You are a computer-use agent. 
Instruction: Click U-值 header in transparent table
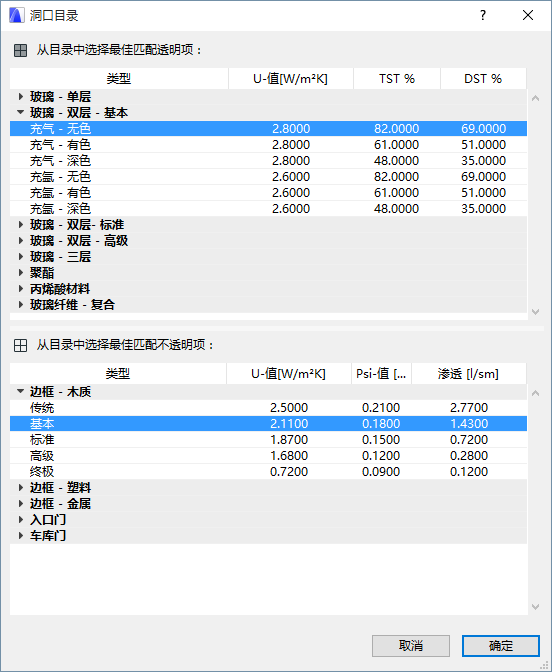(291, 79)
